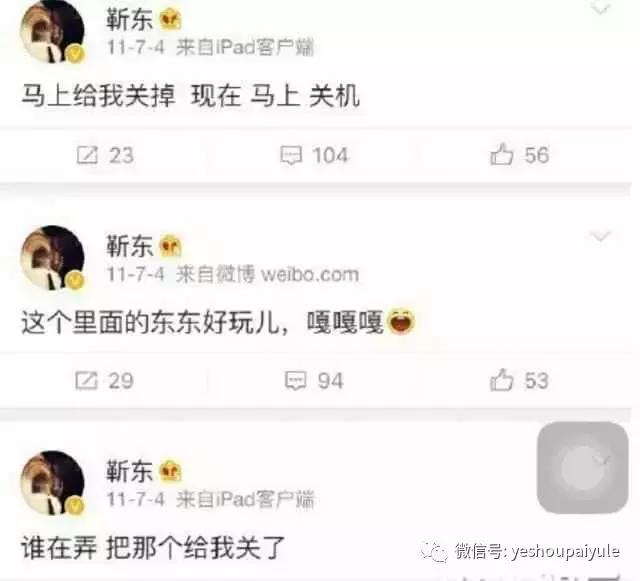Open 靳东 username on second post
This screenshot has height=581, width=640.
129,246
